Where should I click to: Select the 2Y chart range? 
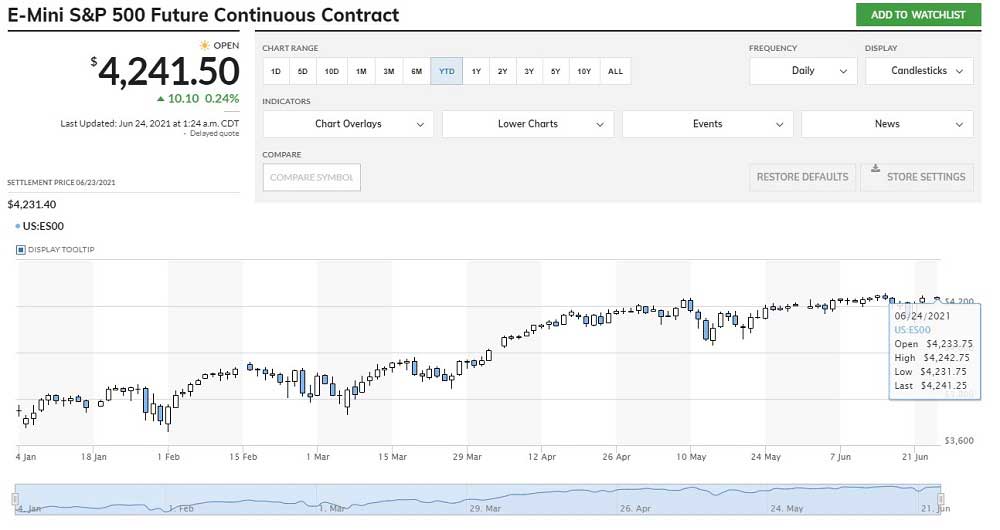503,71
